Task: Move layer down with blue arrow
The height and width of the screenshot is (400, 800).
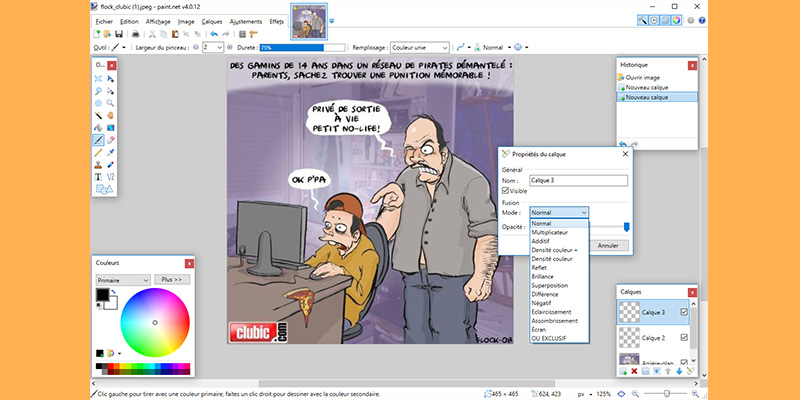Action: pyautogui.click(x=679, y=371)
